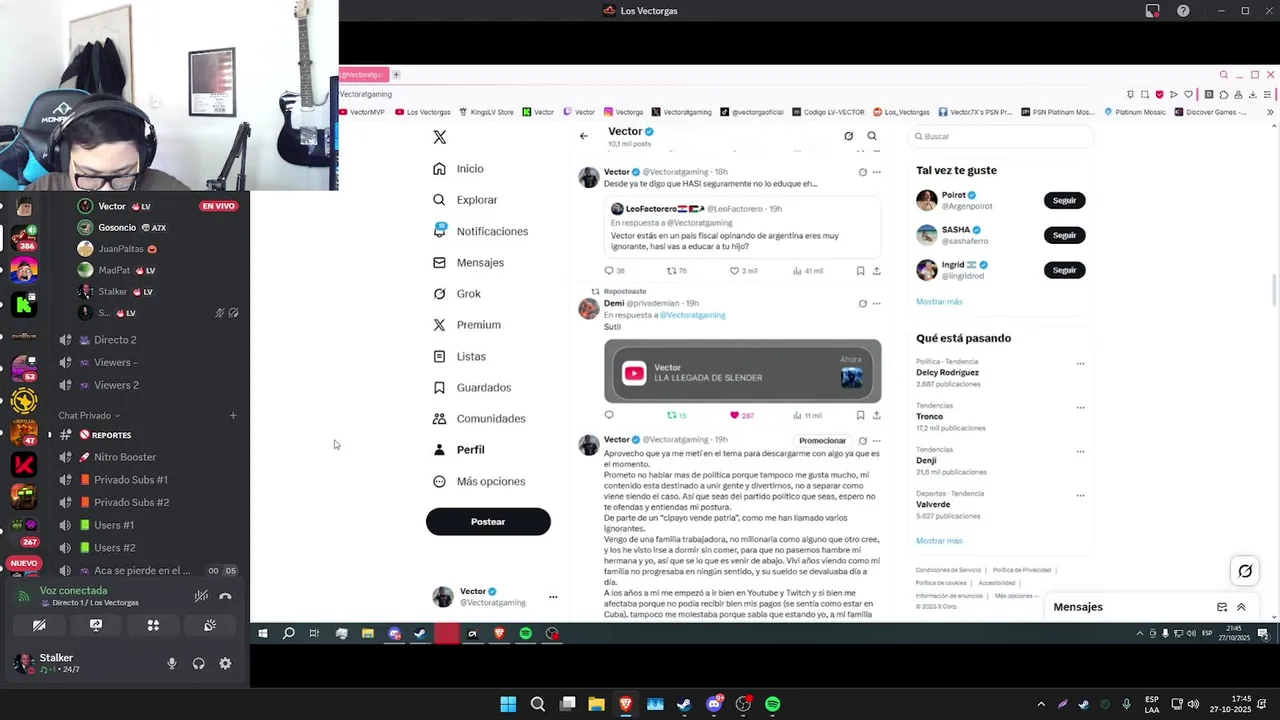The width and height of the screenshot is (1280, 720).
Task: Click the profile search magnifier icon
Action: click(872, 136)
